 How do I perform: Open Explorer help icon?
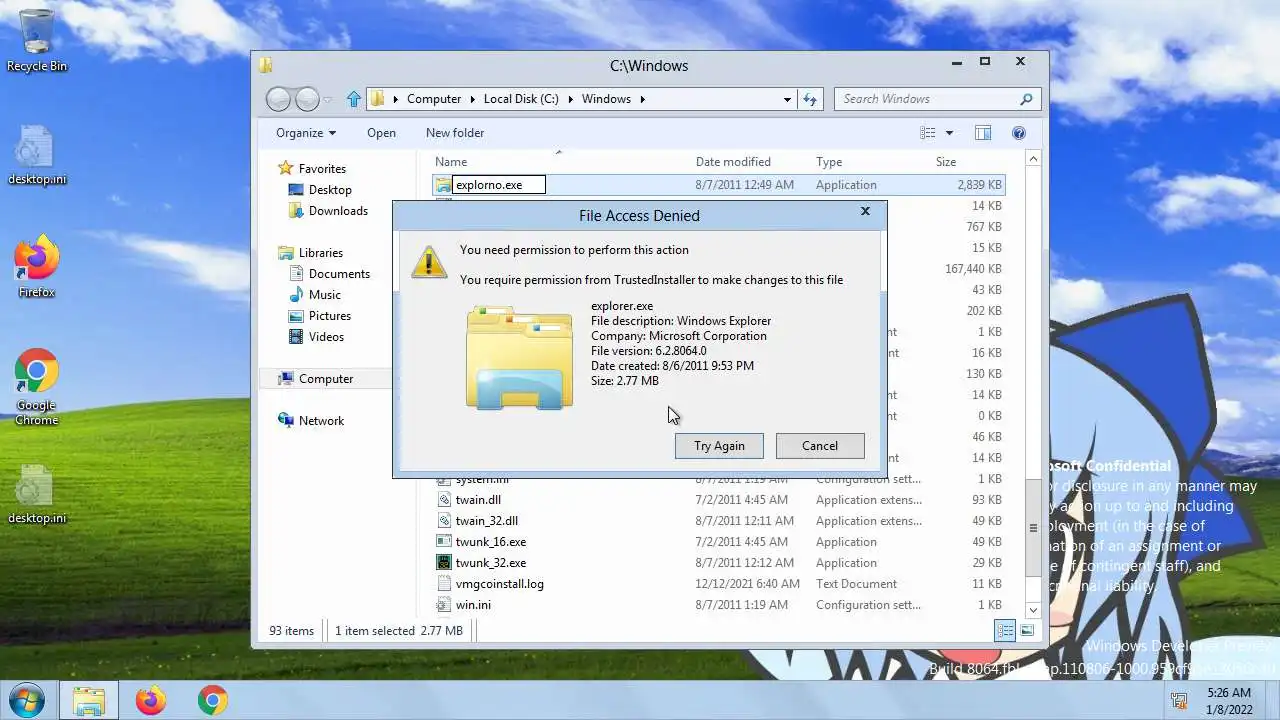[x=1019, y=133]
